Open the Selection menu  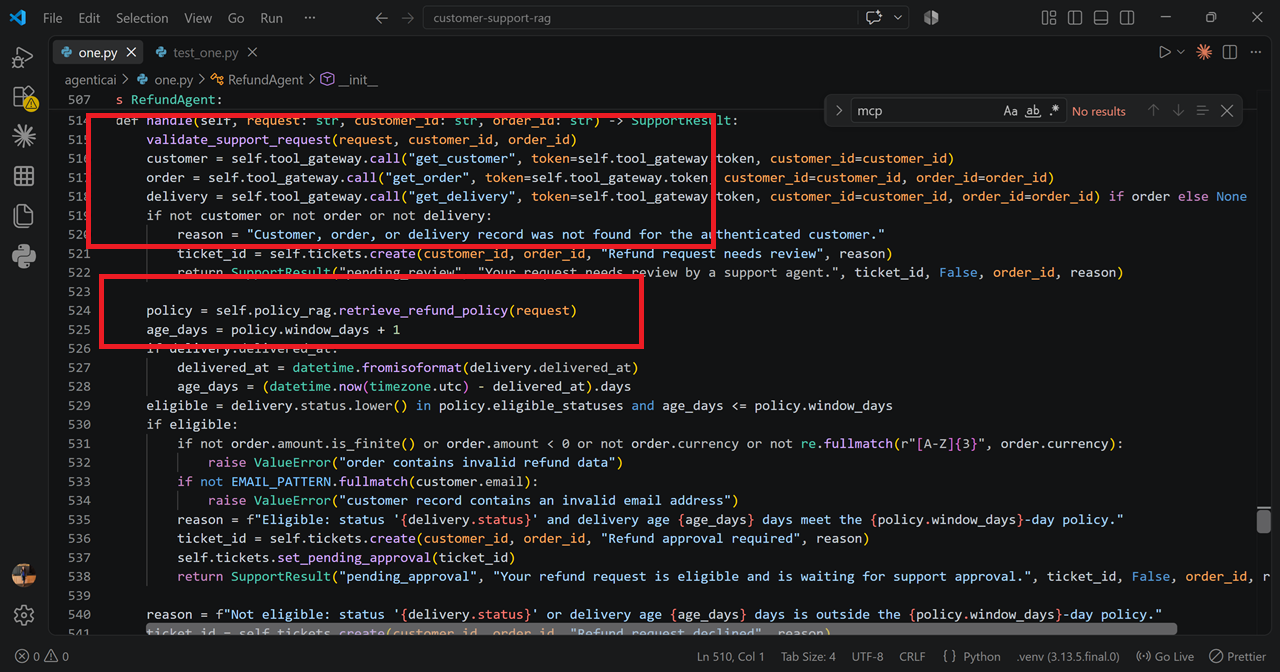[142, 18]
